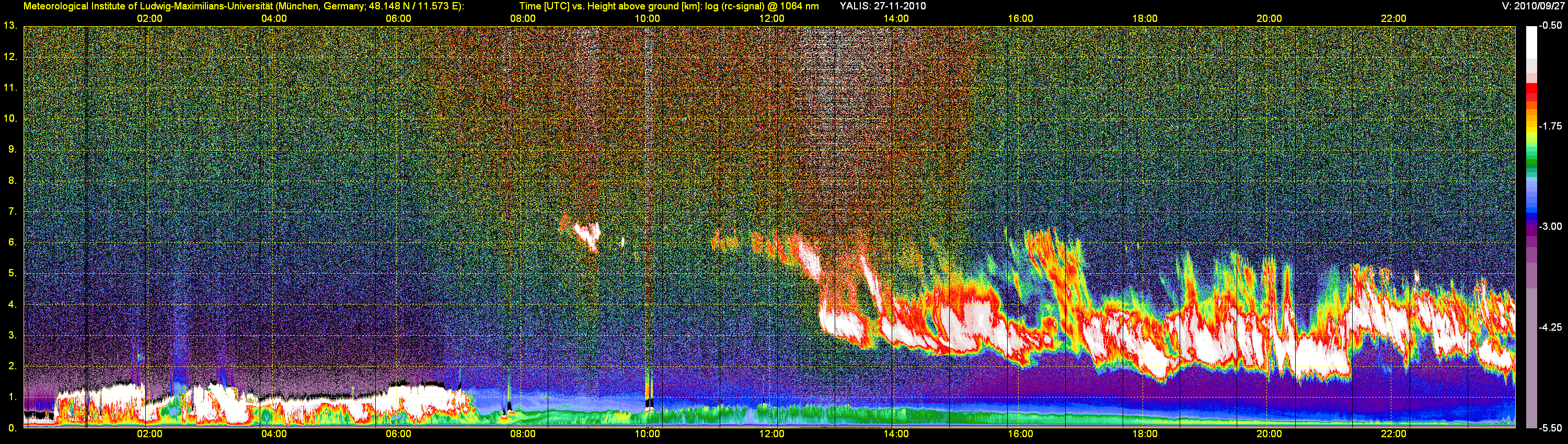This screenshot has width=1568, height=444.
Task: Click 16:00 on the bottom time axis
Action: (1020, 434)
